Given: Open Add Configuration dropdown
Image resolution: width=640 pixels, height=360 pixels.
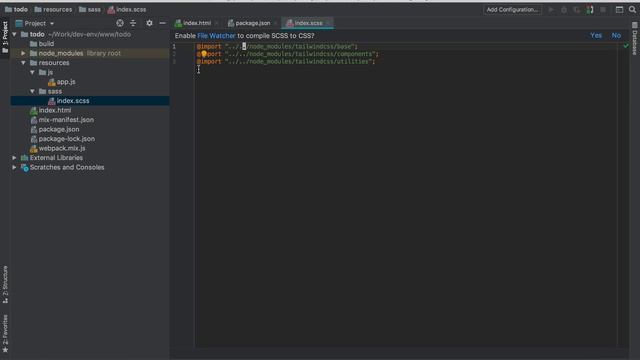Looking at the screenshot, I should click(x=512, y=9).
